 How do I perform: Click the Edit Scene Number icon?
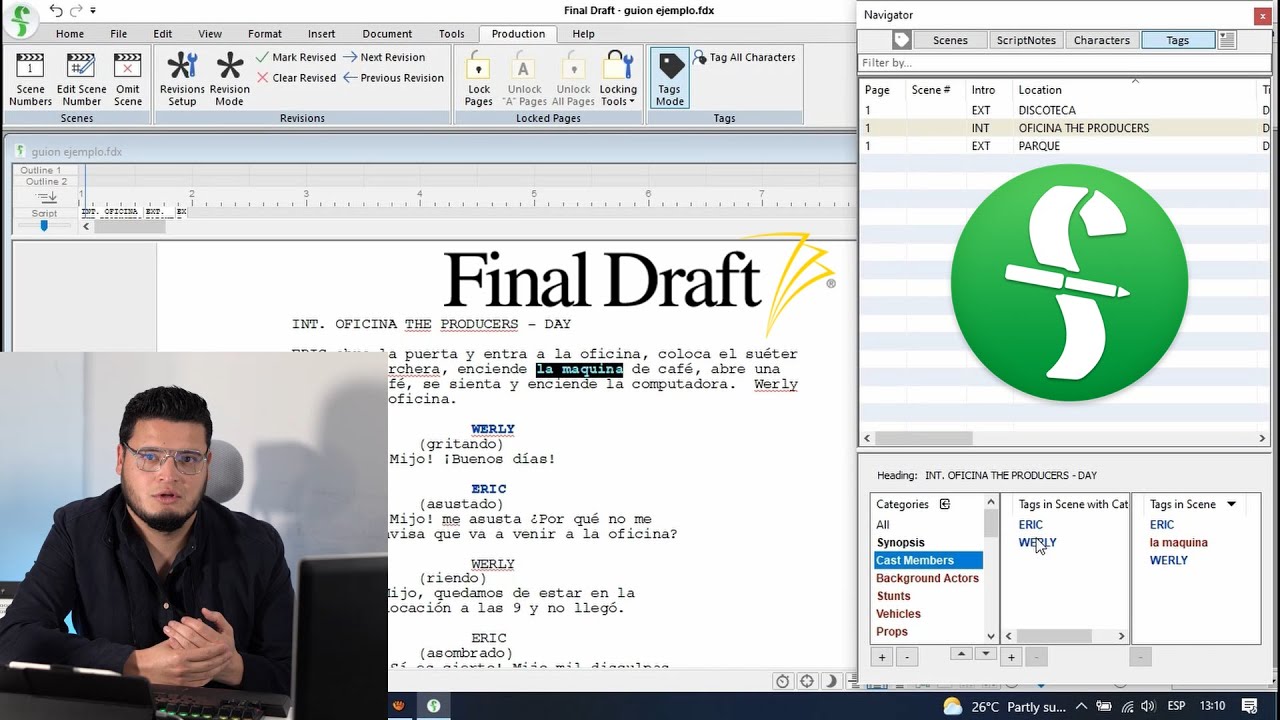click(81, 80)
